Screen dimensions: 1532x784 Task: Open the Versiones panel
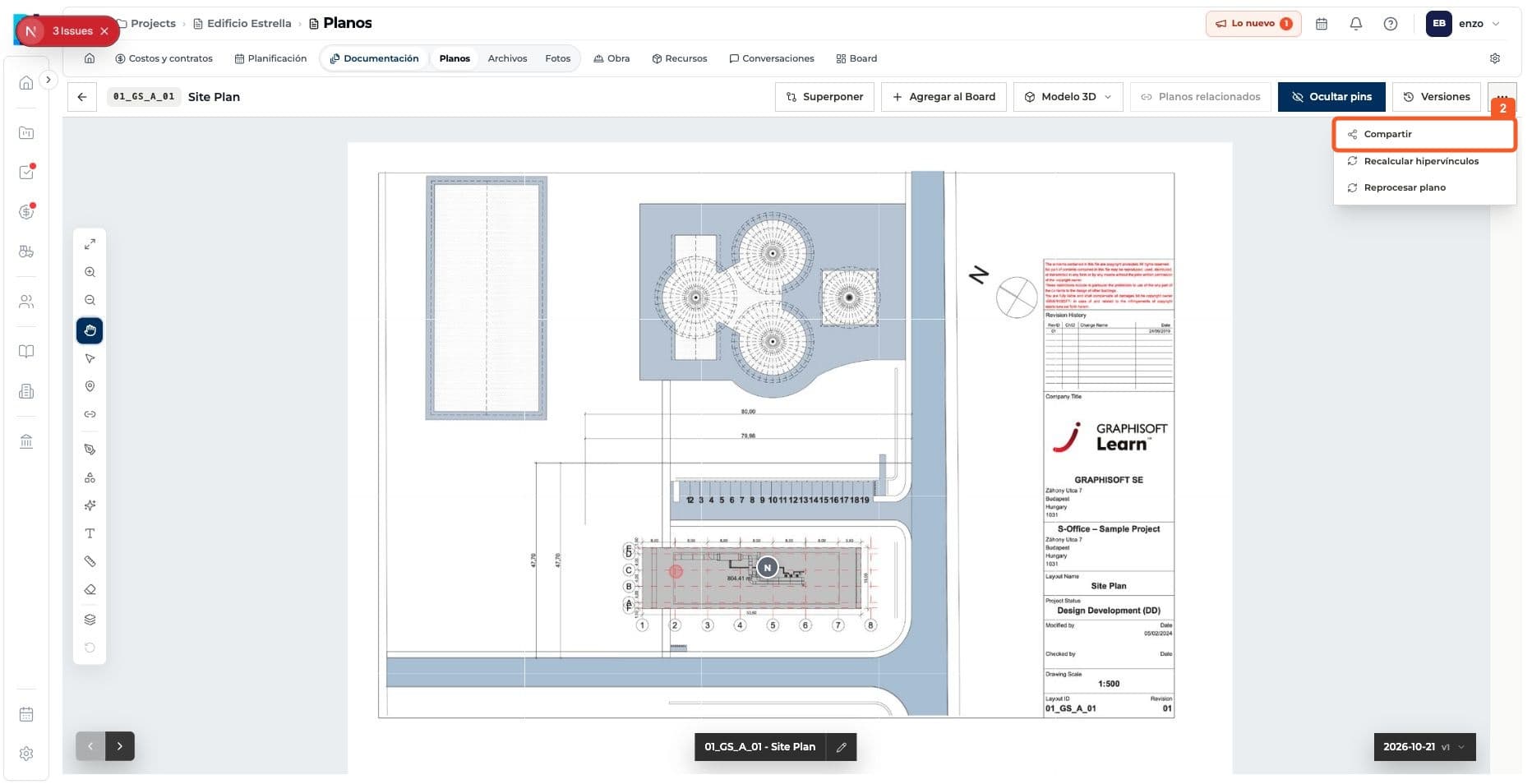pos(1437,97)
